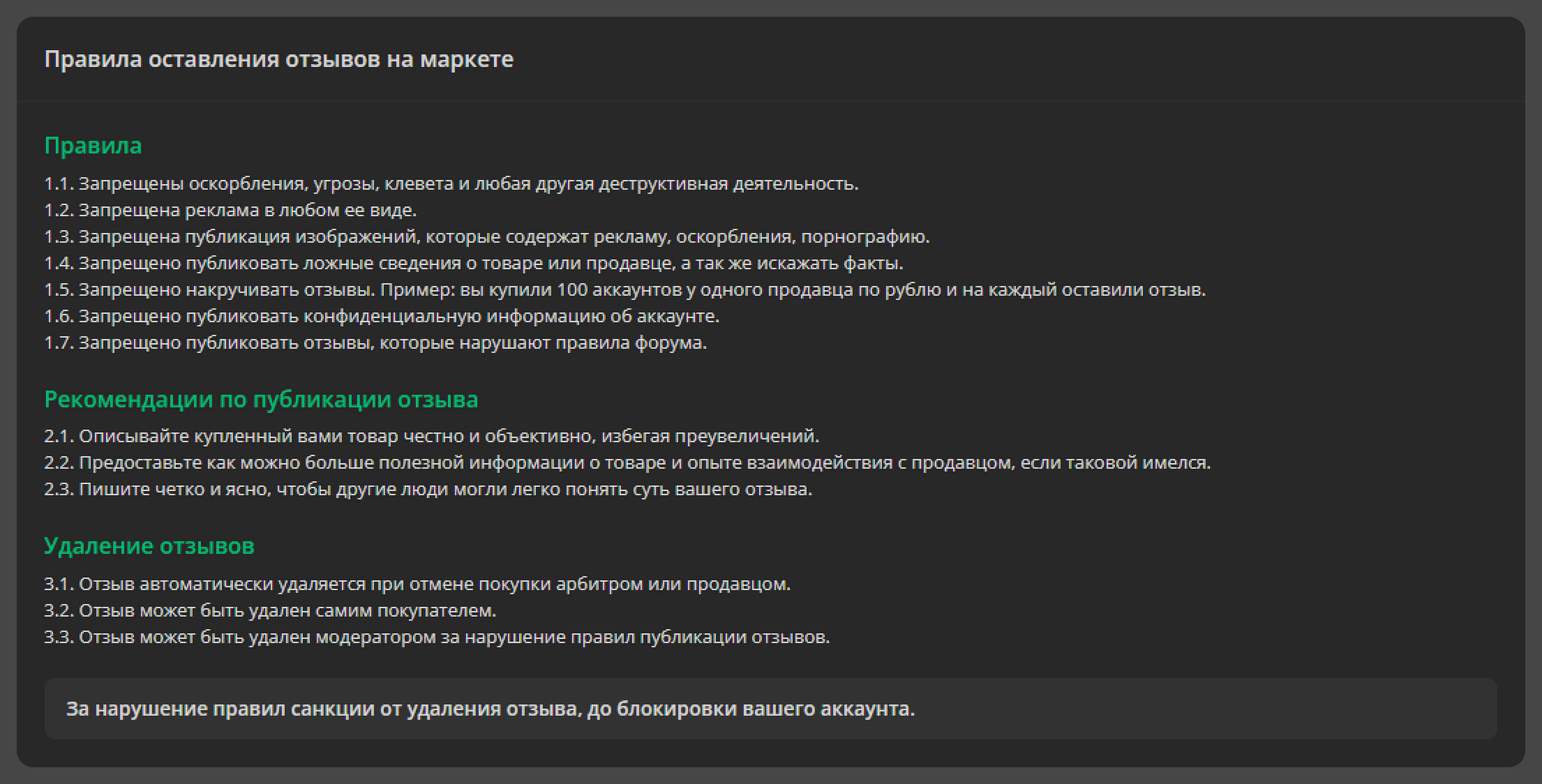Click rule 1.5 about review boosting
The height and width of the screenshot is (784, 1542).
625,289
